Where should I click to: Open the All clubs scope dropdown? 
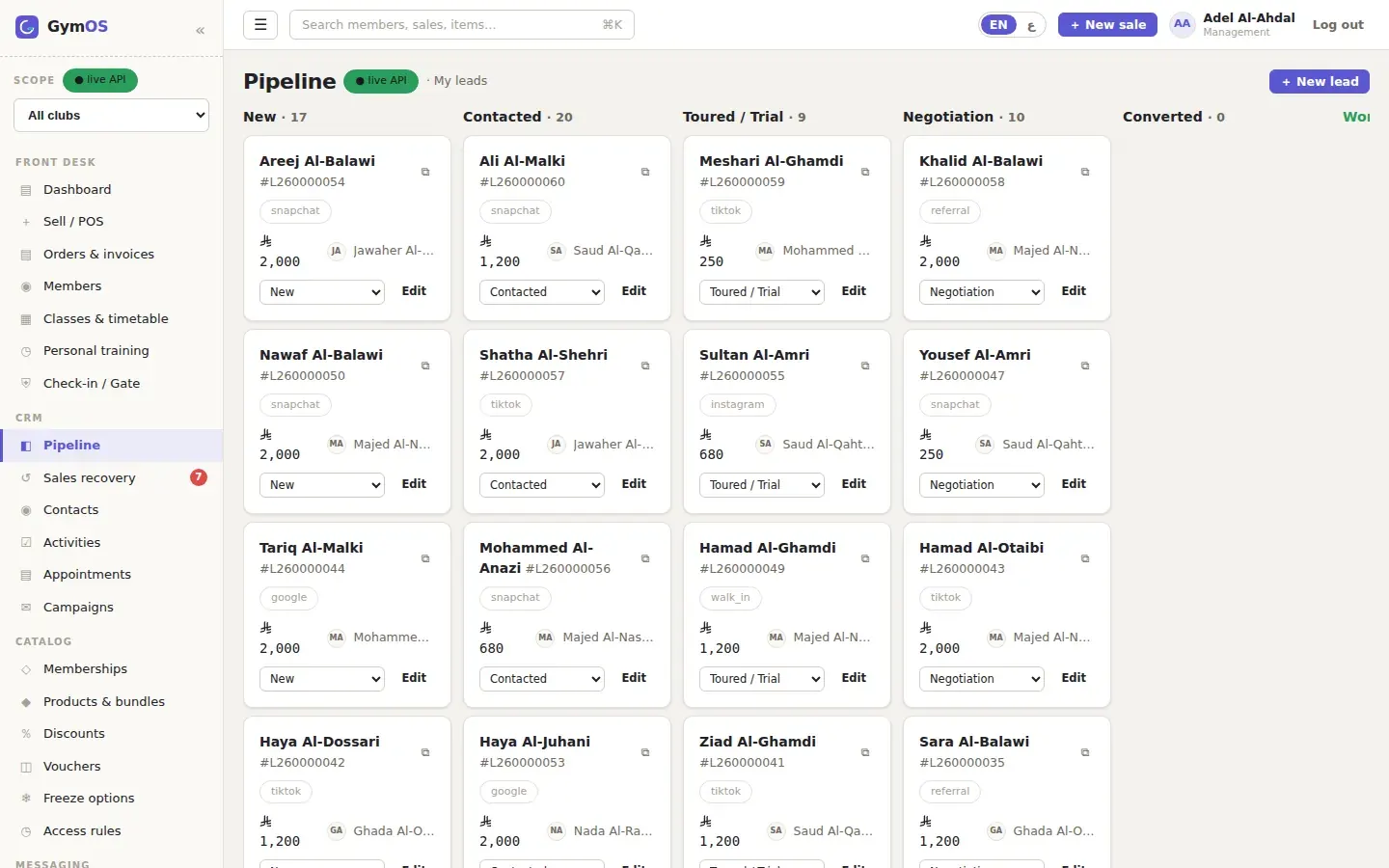coord(111,116)
